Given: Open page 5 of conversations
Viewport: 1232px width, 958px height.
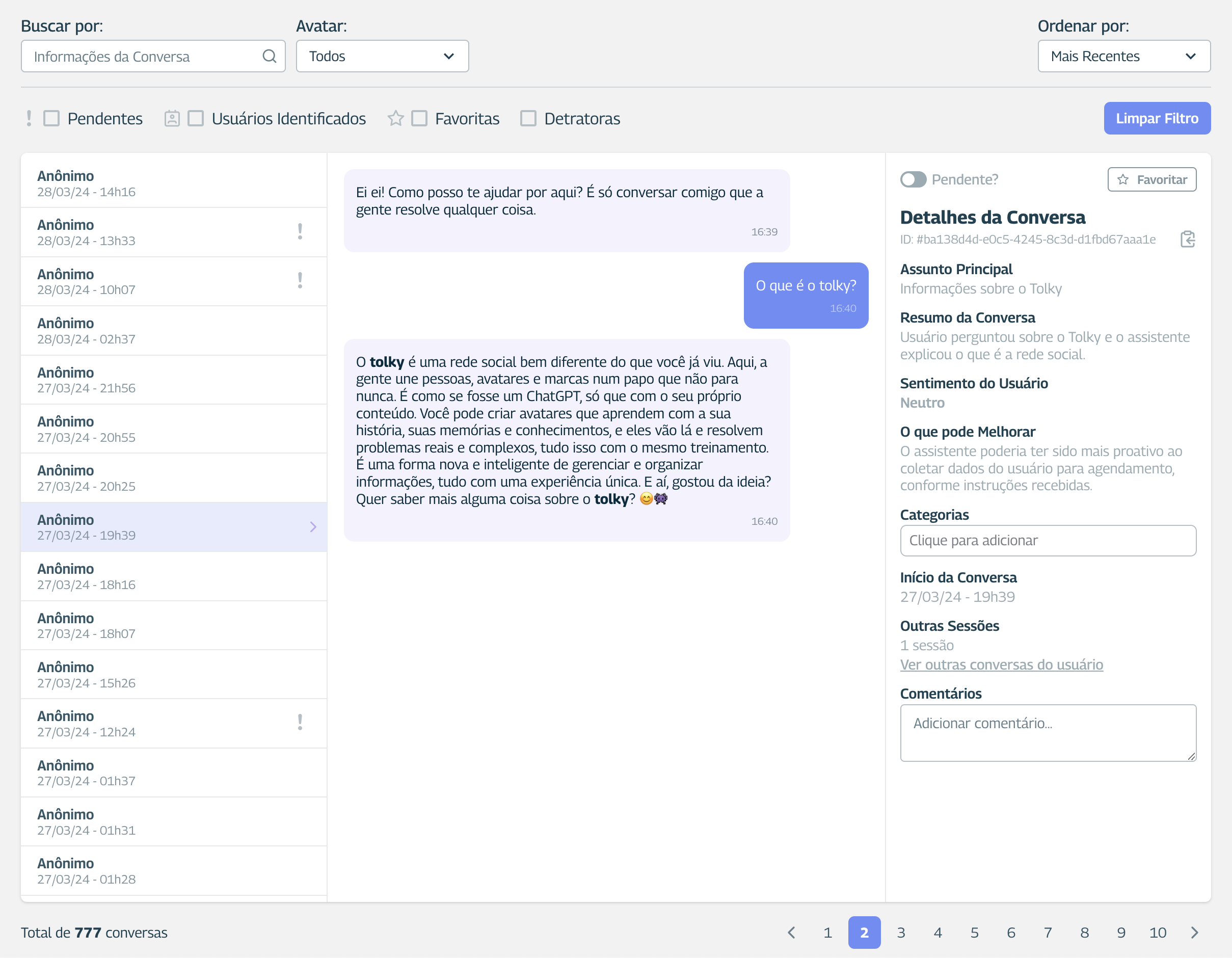Looking at the screenshot, I should click(x=974, y=933).
